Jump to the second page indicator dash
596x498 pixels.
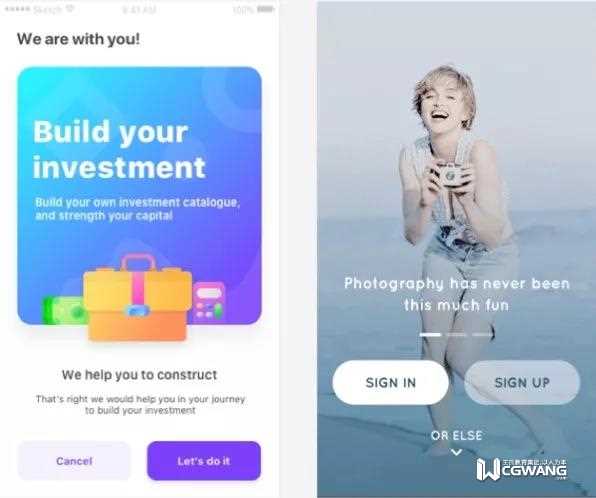[x=457, y=335]
